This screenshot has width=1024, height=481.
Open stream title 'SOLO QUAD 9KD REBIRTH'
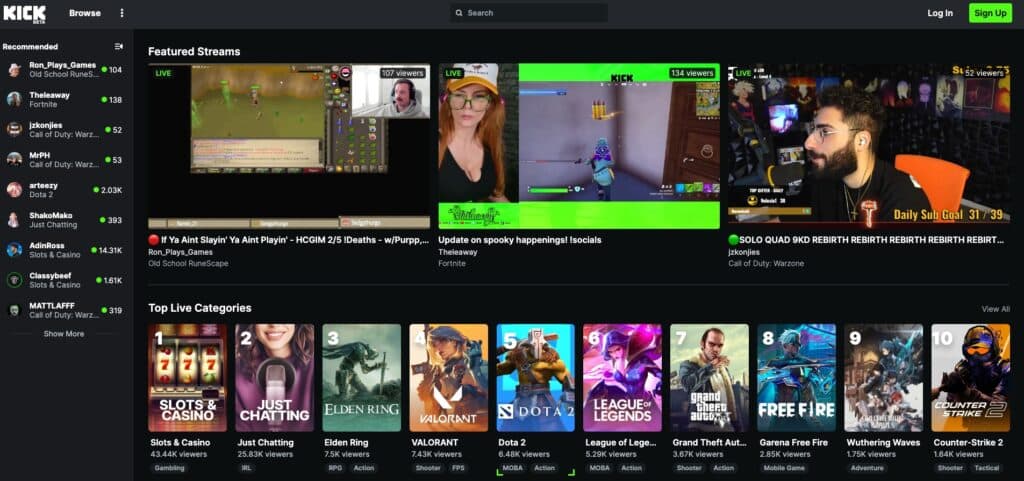click(x=866, y=240)
